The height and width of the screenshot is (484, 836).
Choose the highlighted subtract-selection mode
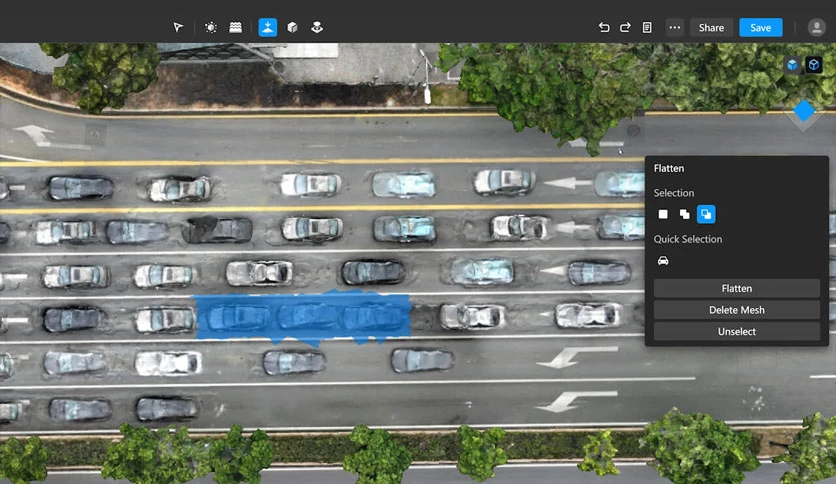click(706, 214)
